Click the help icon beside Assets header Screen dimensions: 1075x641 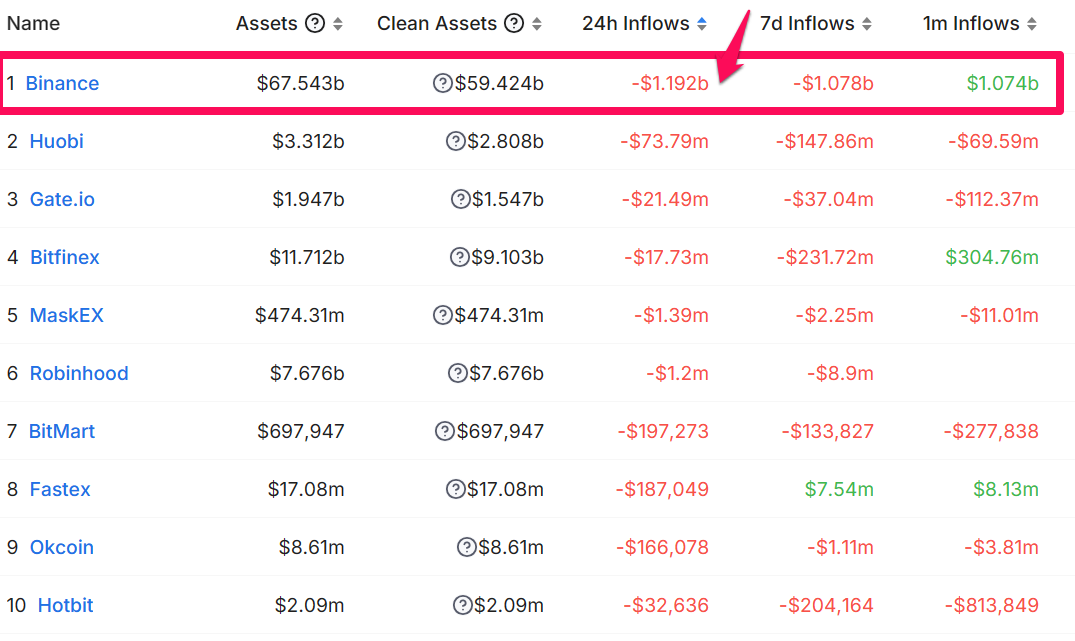[315, 24]
